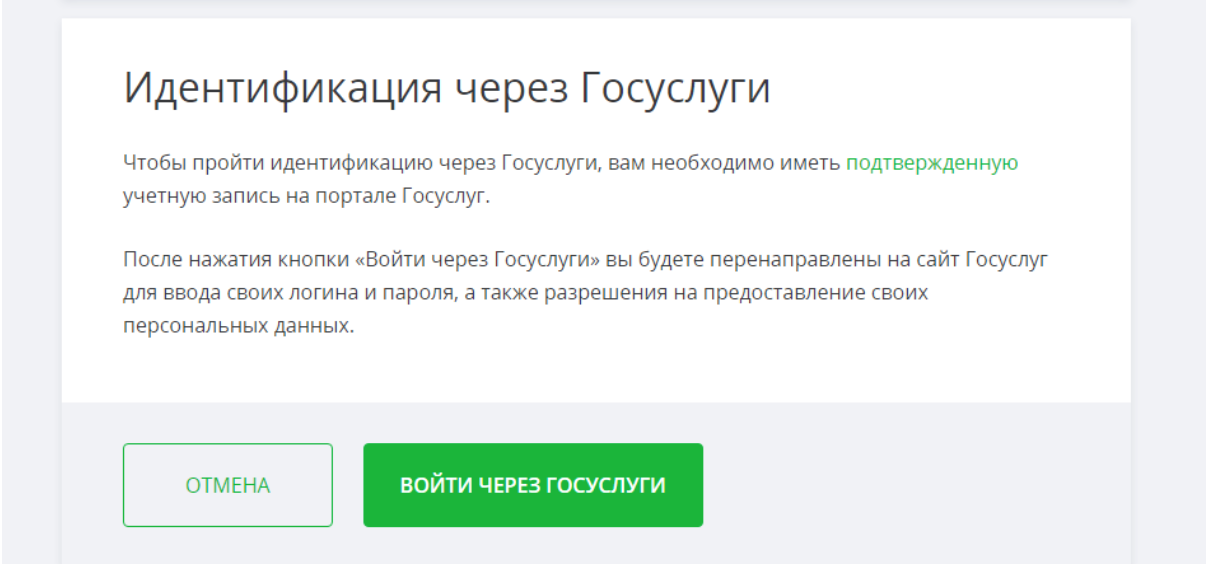Click the word через in the heading
Image resolution: width=1206 pixels, height=572 pixels.
511,89
